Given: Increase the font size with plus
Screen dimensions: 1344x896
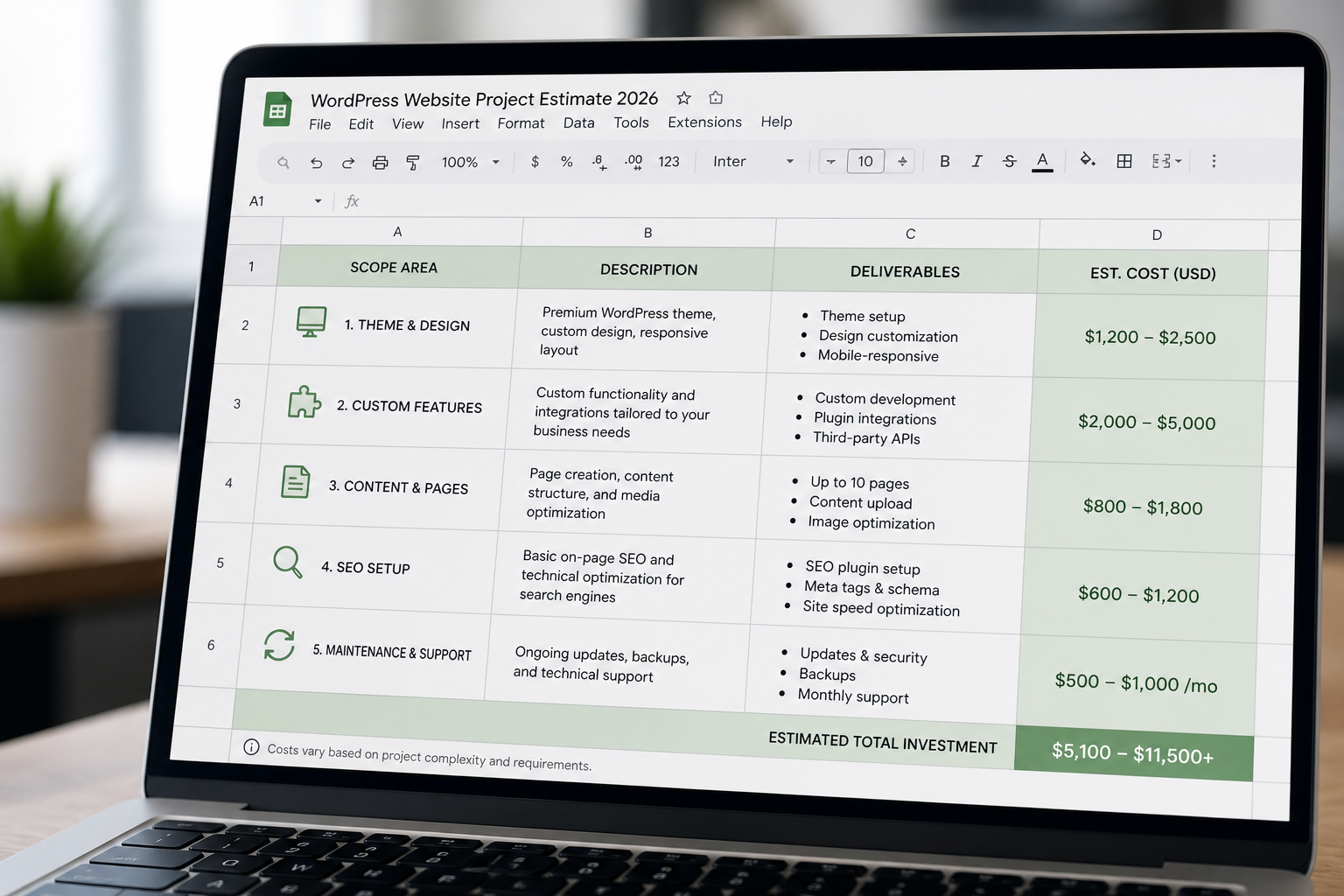Looking at the screenshot, I should (902, 162).
